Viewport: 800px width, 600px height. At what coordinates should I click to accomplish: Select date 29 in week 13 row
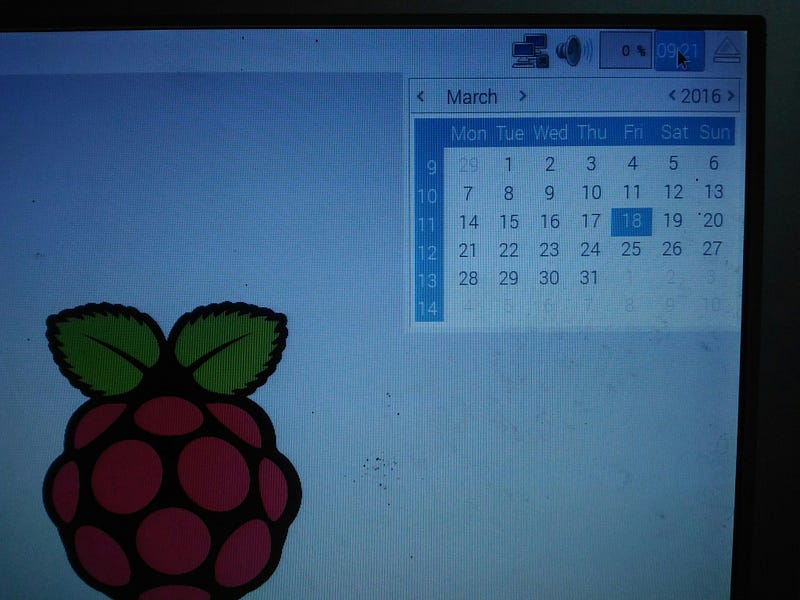pos(508,278)
